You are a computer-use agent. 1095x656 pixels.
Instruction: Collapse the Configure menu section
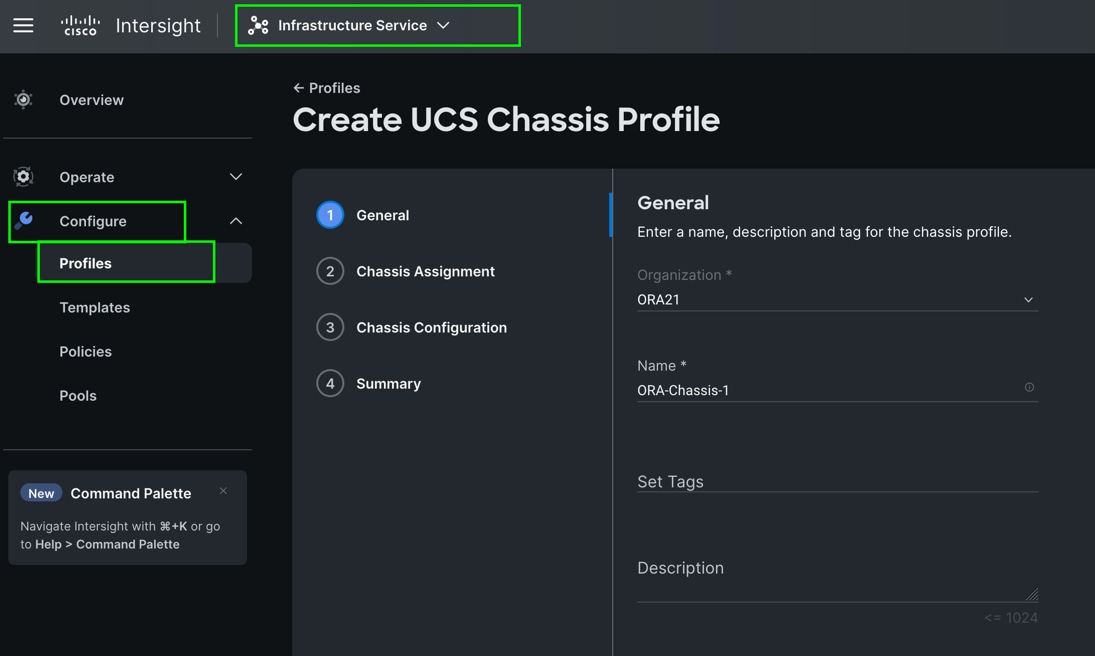click(x=236, y=221)
